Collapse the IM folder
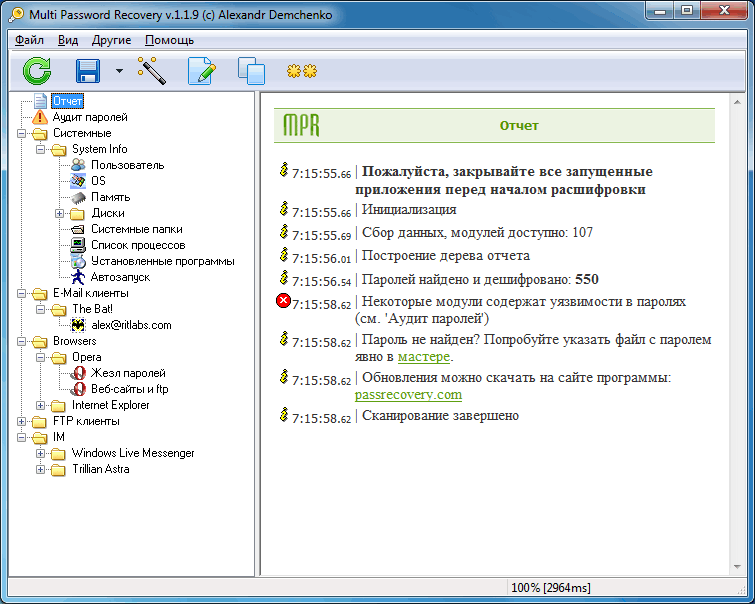 [21, 437]
